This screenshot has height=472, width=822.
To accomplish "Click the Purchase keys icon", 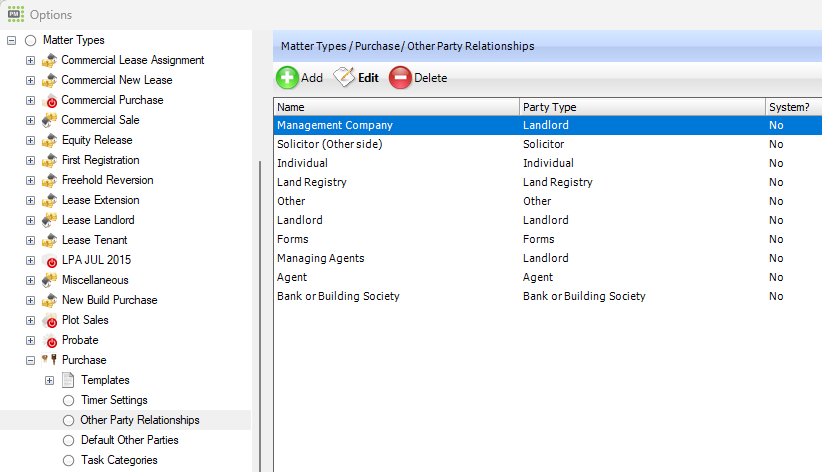I will 49,360.
